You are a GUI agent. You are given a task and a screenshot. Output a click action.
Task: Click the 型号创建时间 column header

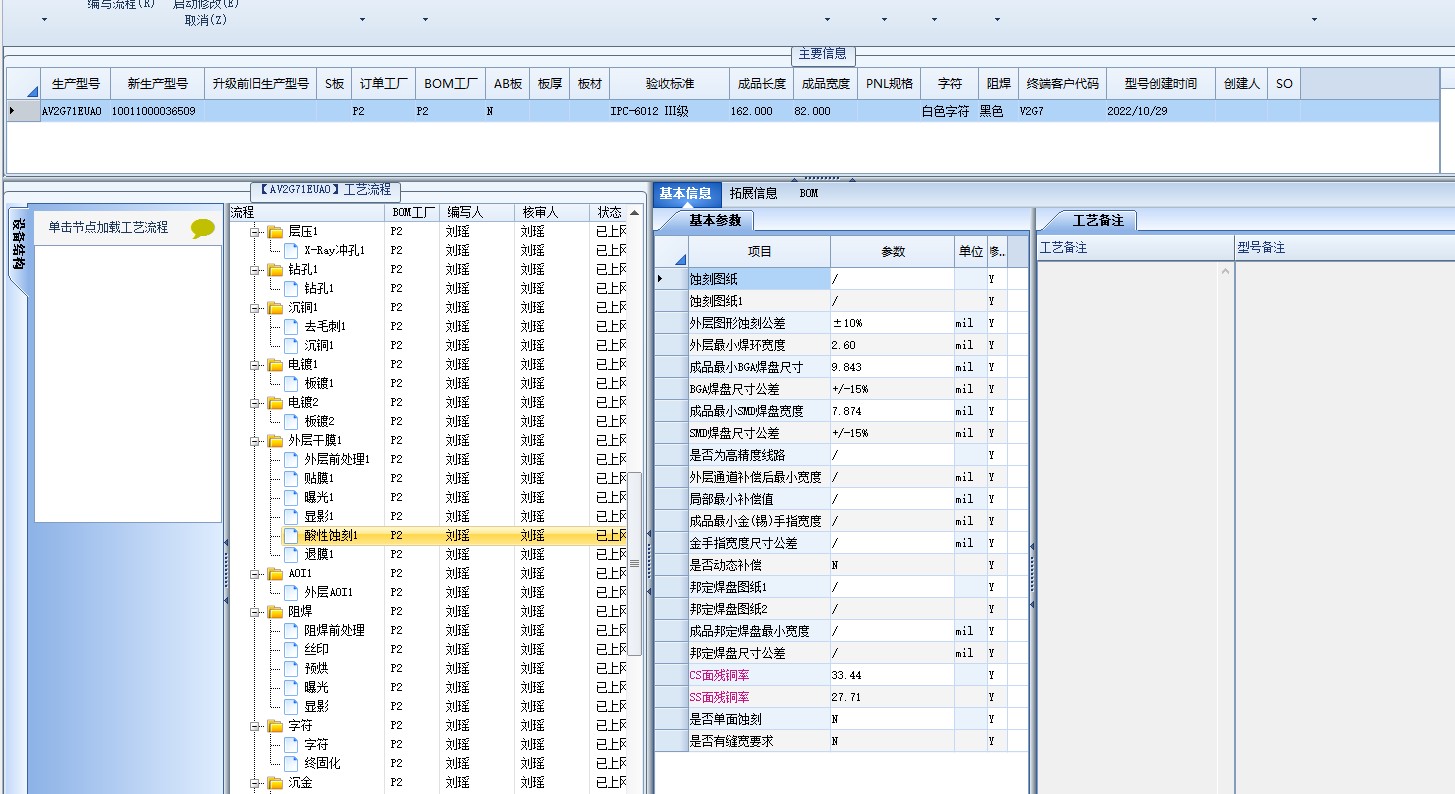1160,84
